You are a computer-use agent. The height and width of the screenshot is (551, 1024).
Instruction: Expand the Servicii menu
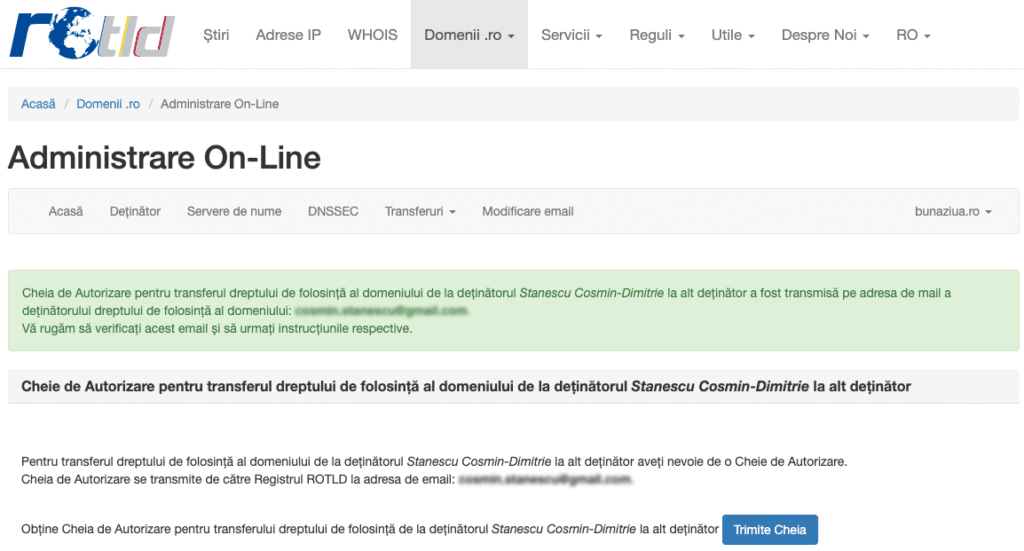pos(571,35)
